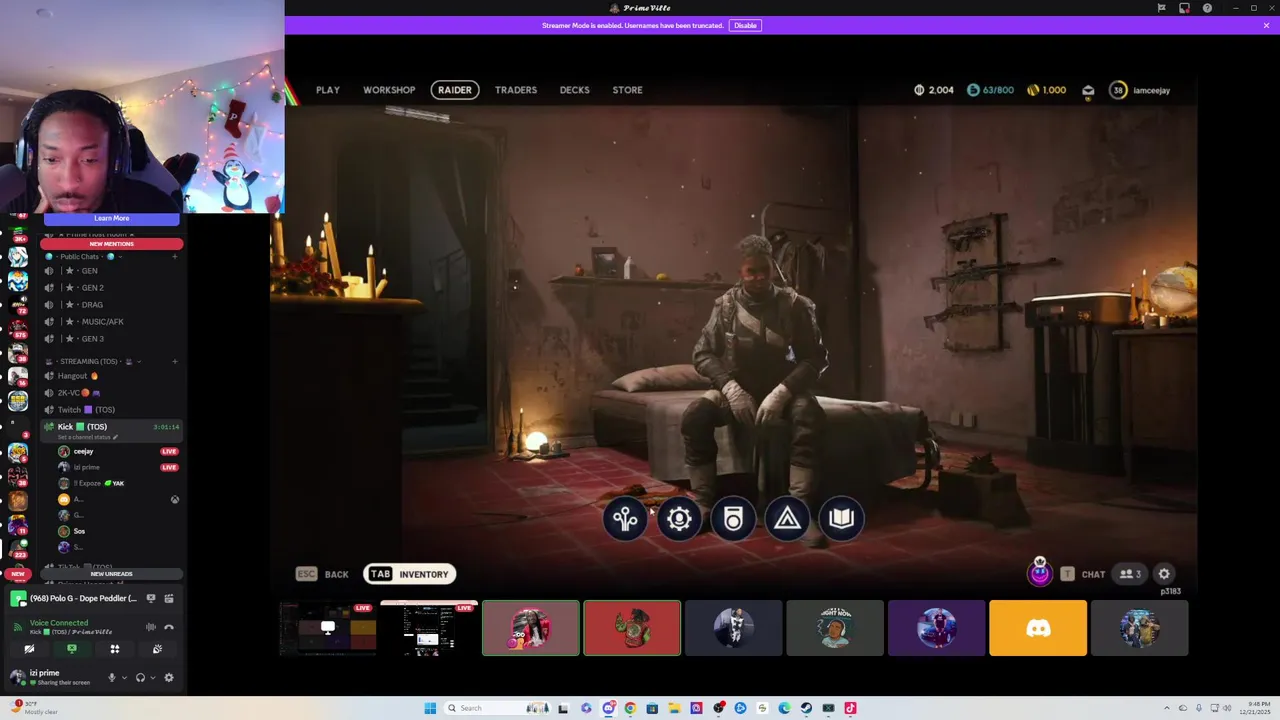The width and height of the screenshot is (1280, 720).
Task: Expand headphone output options arrow
Action: pyautogui.click(x=153, y=678)
